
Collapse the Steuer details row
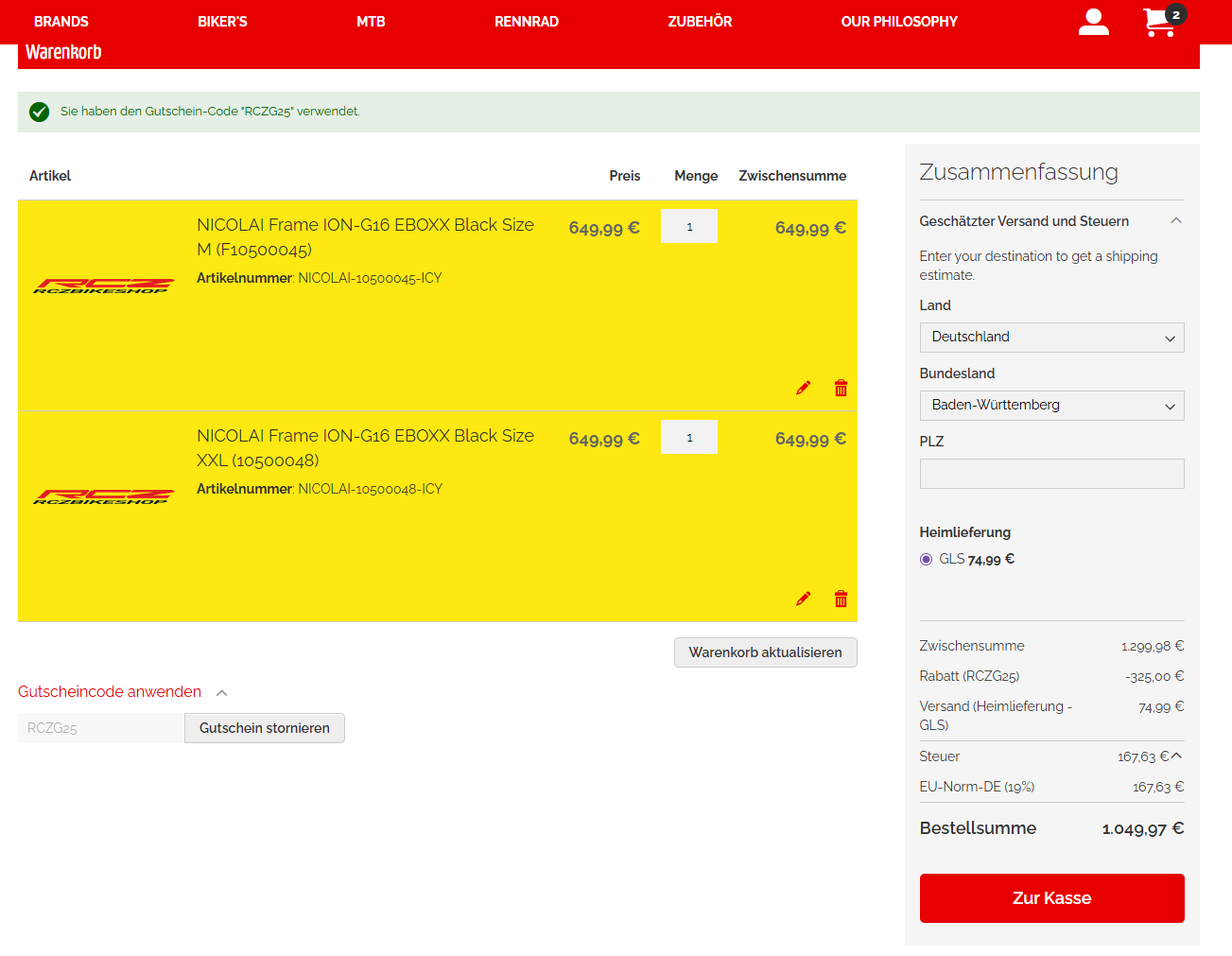1176,756
